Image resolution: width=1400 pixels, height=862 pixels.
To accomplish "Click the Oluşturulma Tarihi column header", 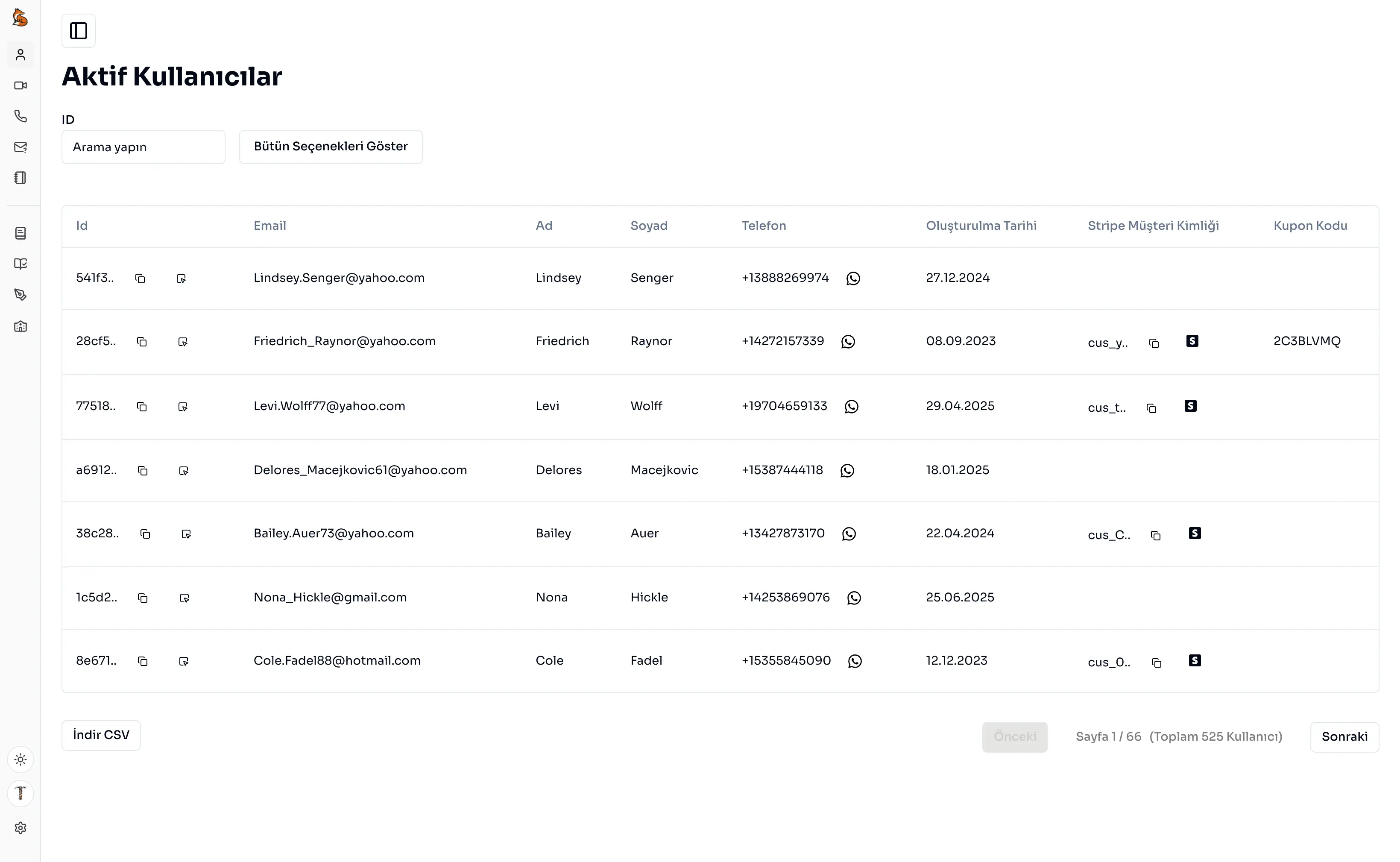I will (981, 226).
